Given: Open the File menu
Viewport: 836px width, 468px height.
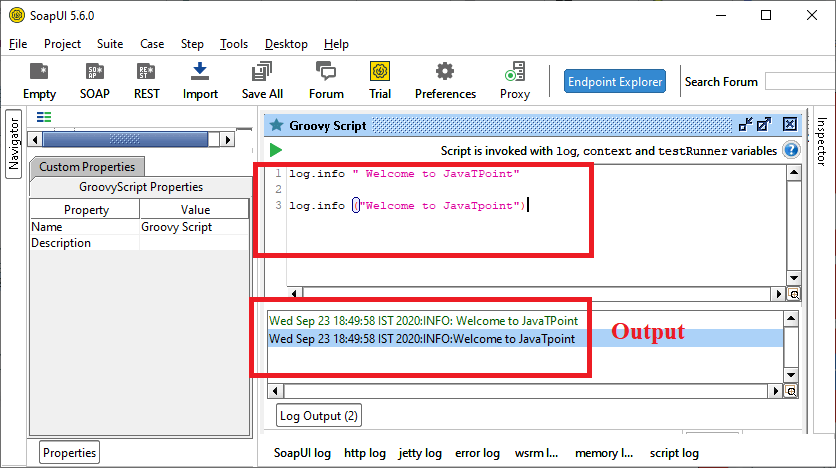Looking at the screenshot, I should (18, 44).
